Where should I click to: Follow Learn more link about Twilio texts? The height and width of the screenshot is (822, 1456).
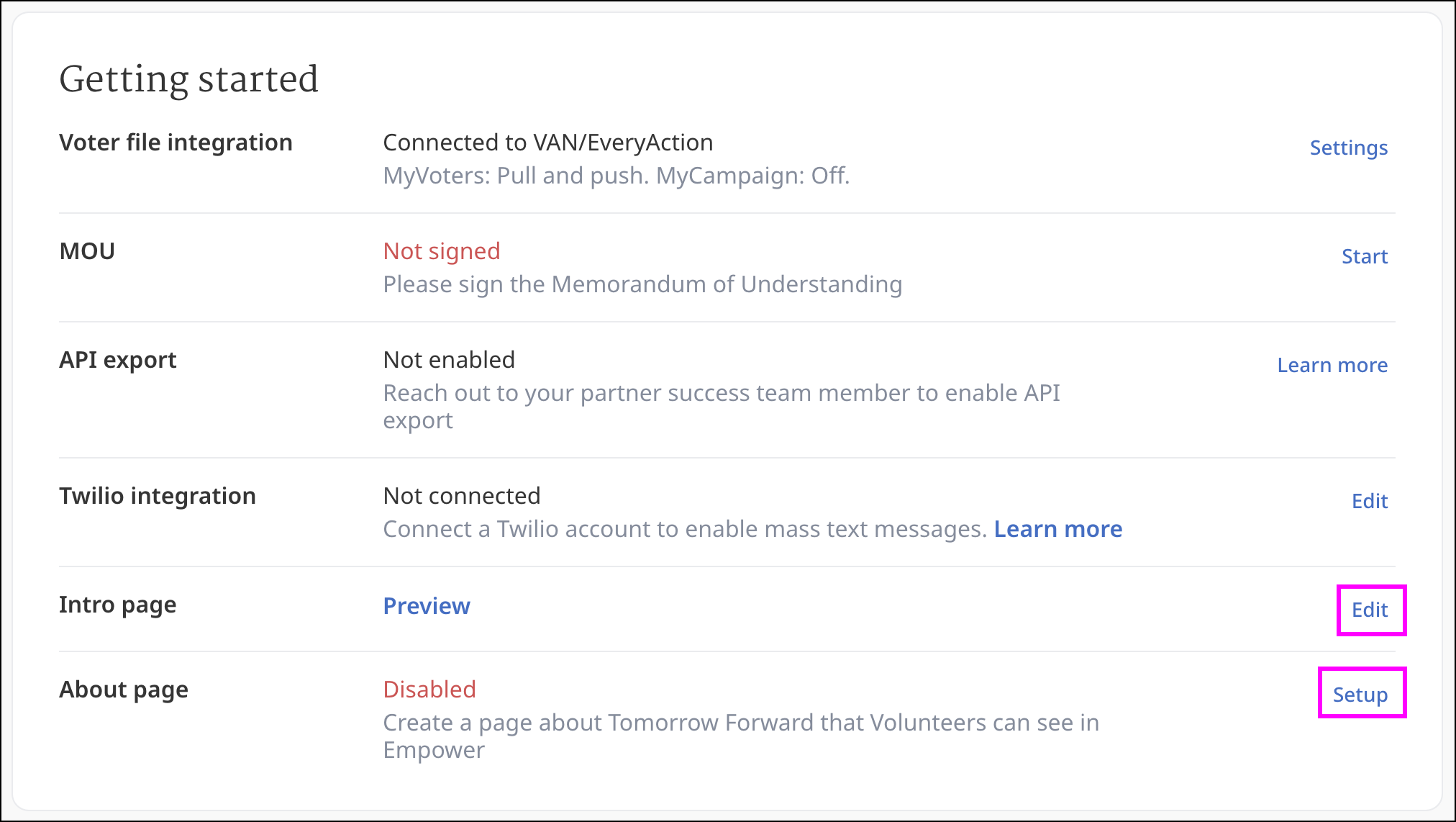pyautogui.click(x=1057, y=529)
